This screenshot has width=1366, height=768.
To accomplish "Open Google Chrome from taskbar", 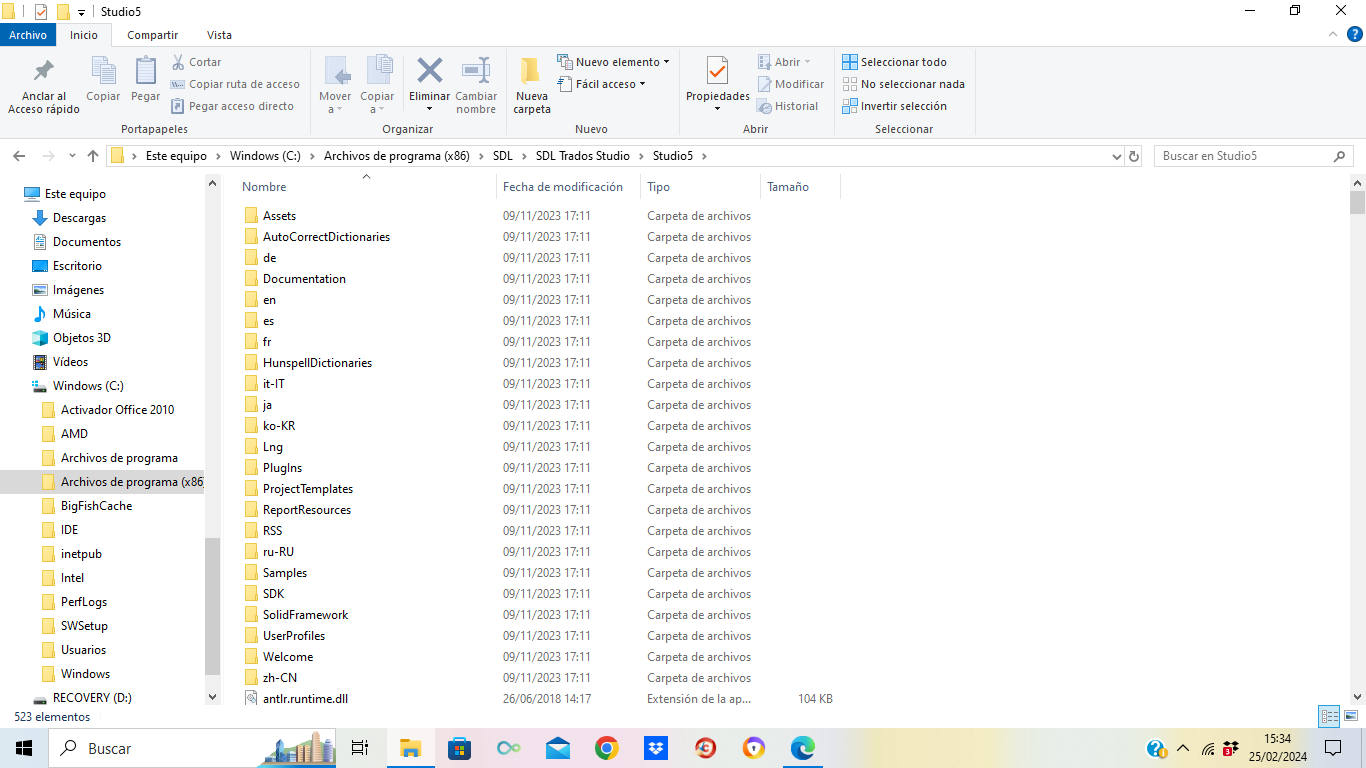I will point(606,748).
